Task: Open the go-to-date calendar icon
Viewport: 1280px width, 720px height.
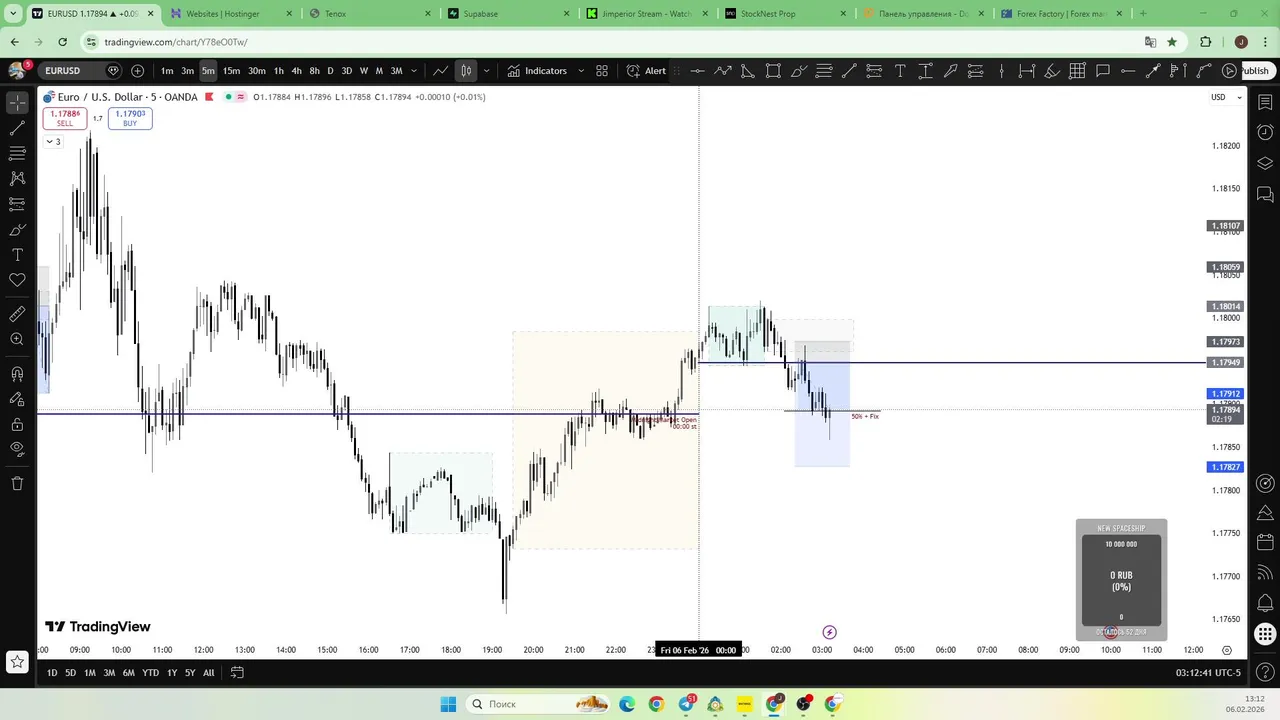Action: pos(237,673)
